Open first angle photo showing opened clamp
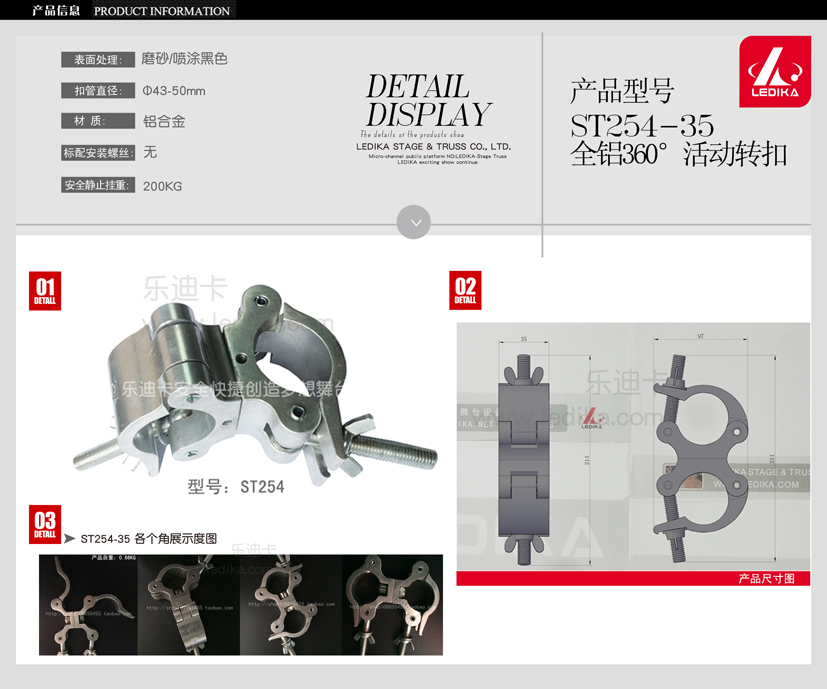Image resolution: width=827 pixels, height=689 pixels. (88, 605)
